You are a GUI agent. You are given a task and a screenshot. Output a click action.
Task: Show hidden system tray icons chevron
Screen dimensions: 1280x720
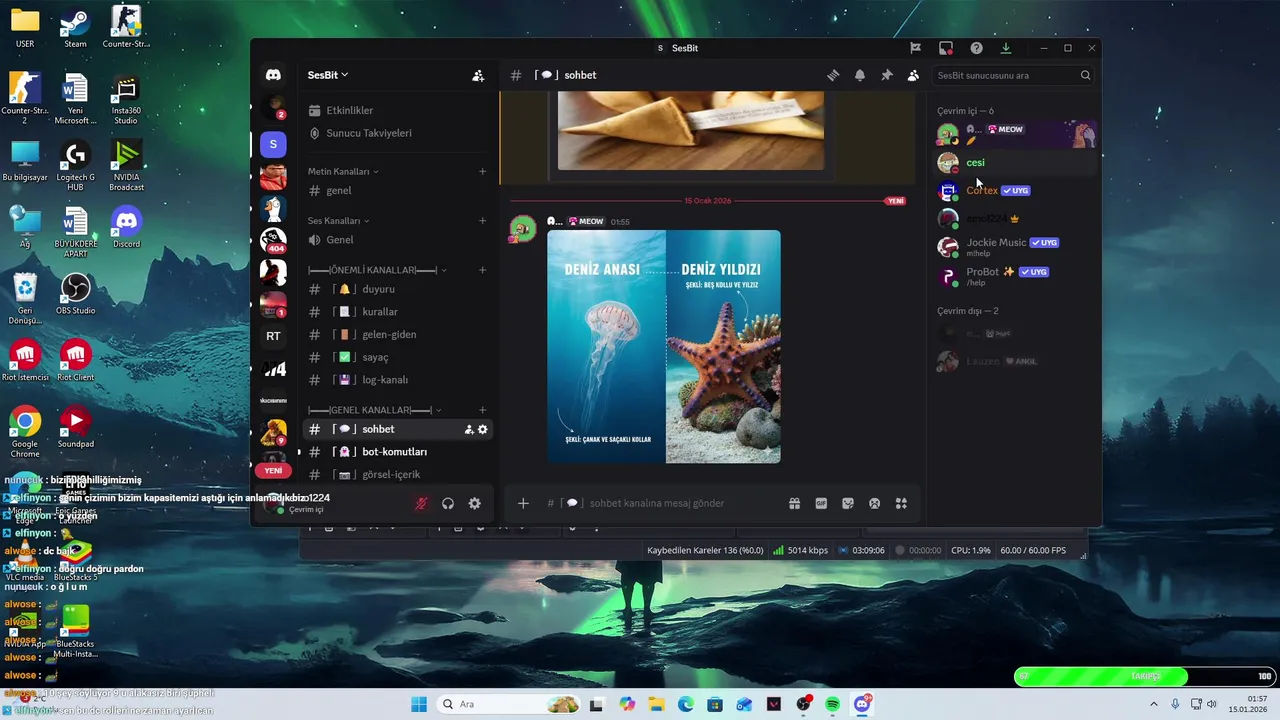pyautogui.click(x=1154, y=704)
